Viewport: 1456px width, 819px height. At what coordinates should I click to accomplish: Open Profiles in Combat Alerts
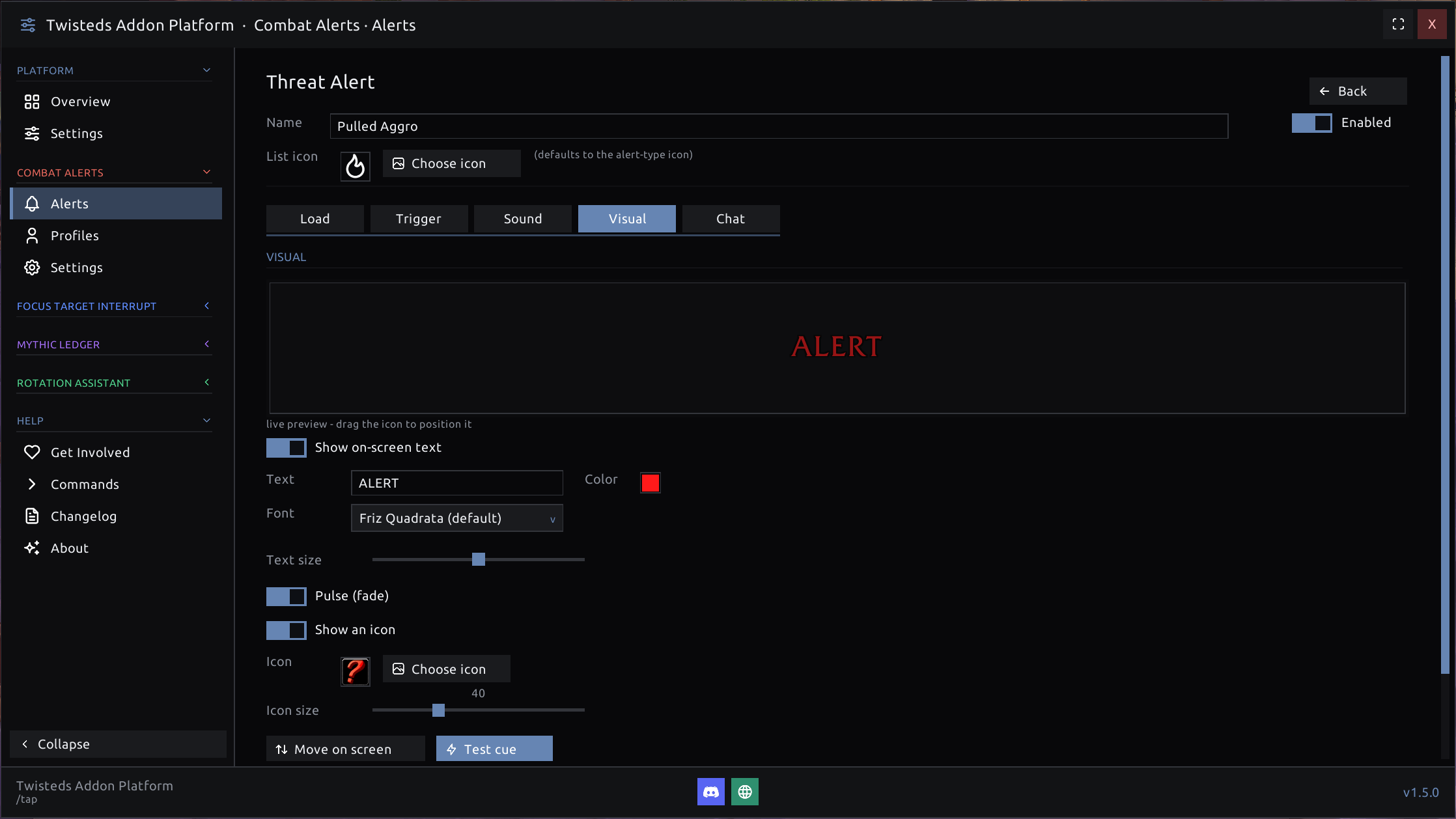tap(116, 236)
